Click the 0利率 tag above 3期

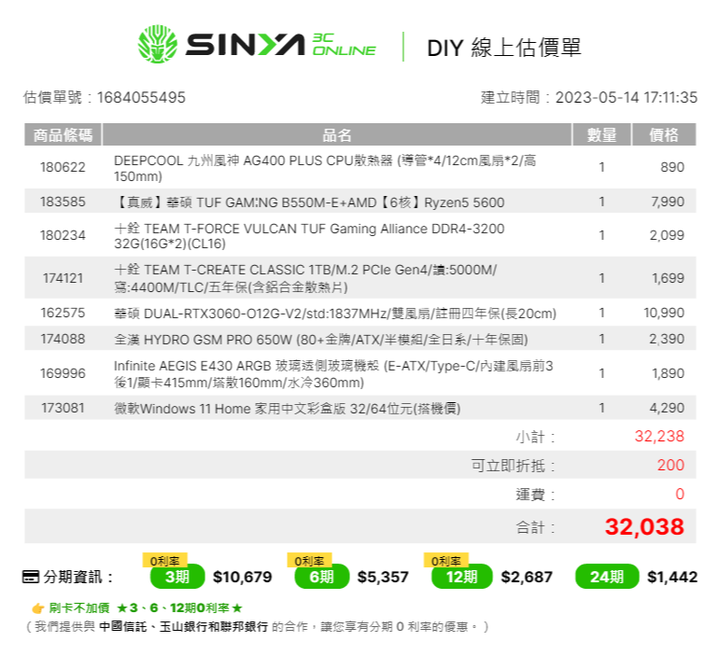[165, 561]
